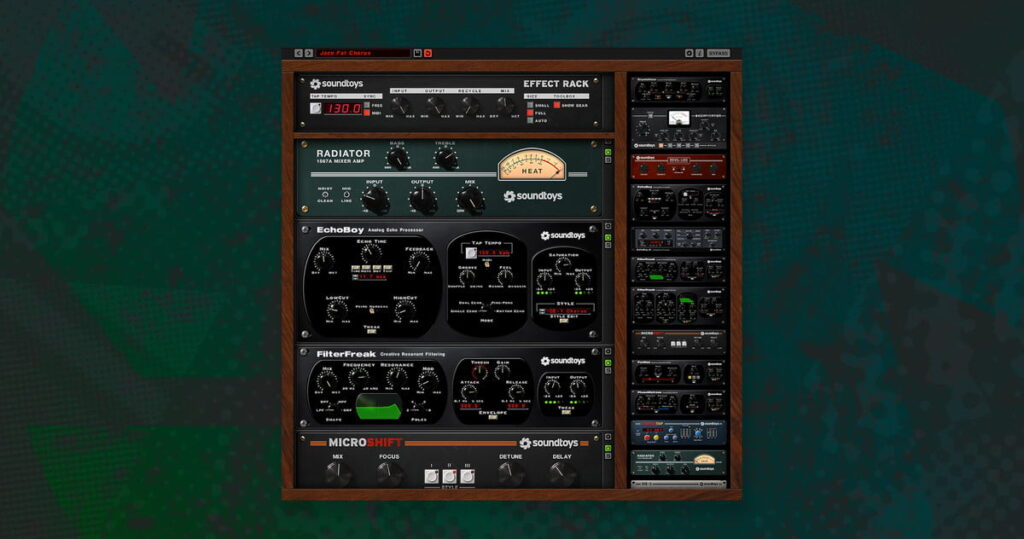Select the Free sync option
This screenshot has width=1024, height=539.
tap(367, 105)
